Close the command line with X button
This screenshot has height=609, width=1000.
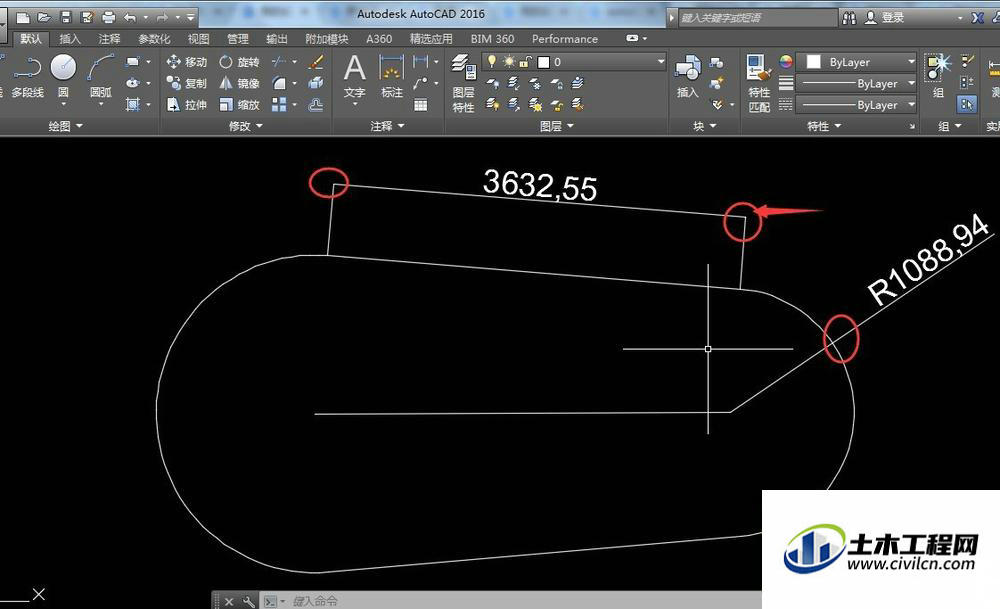coord(229,601)
